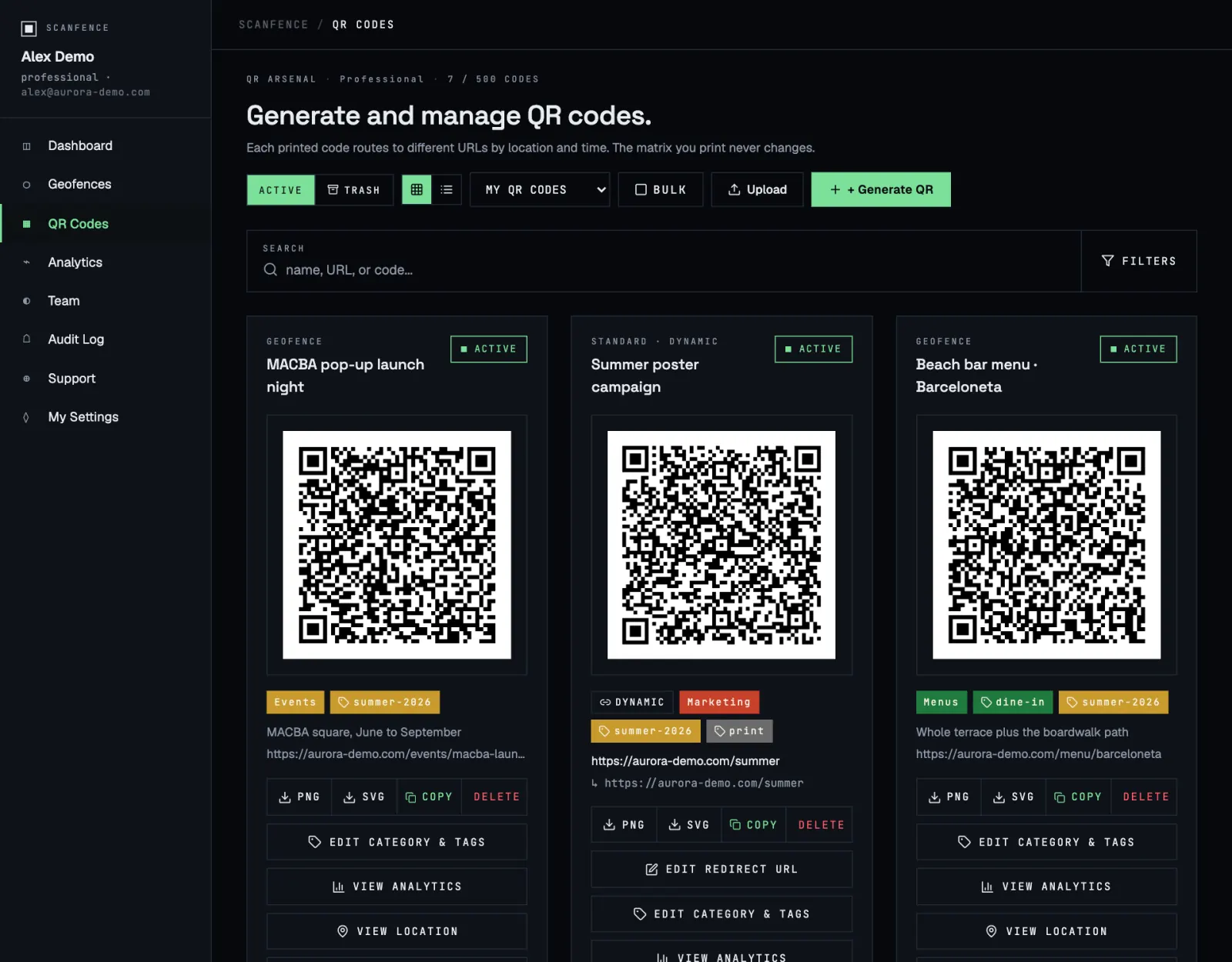
Task: Delete the MACBA pop-up launch night code
Action: click(x=494, y=797)
